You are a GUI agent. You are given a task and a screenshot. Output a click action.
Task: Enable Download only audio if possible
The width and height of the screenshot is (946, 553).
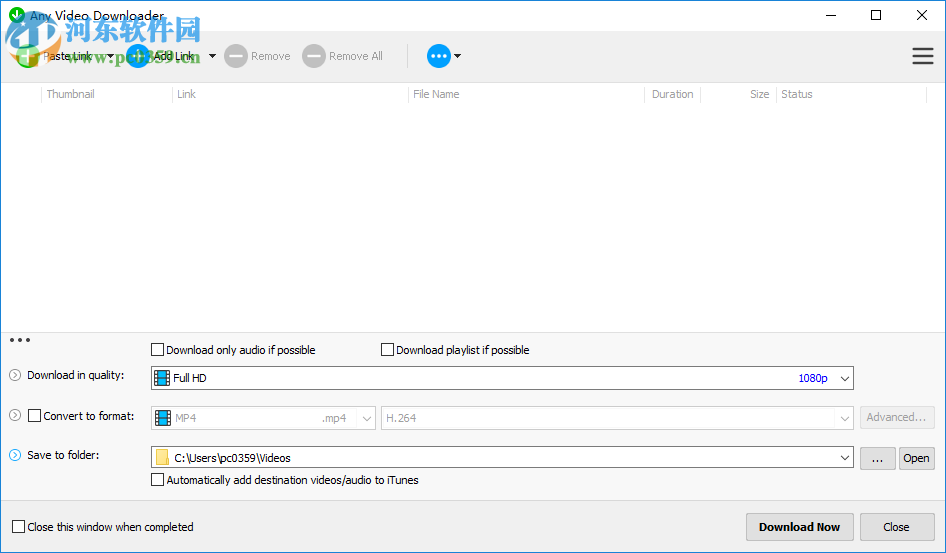point(157,350)
